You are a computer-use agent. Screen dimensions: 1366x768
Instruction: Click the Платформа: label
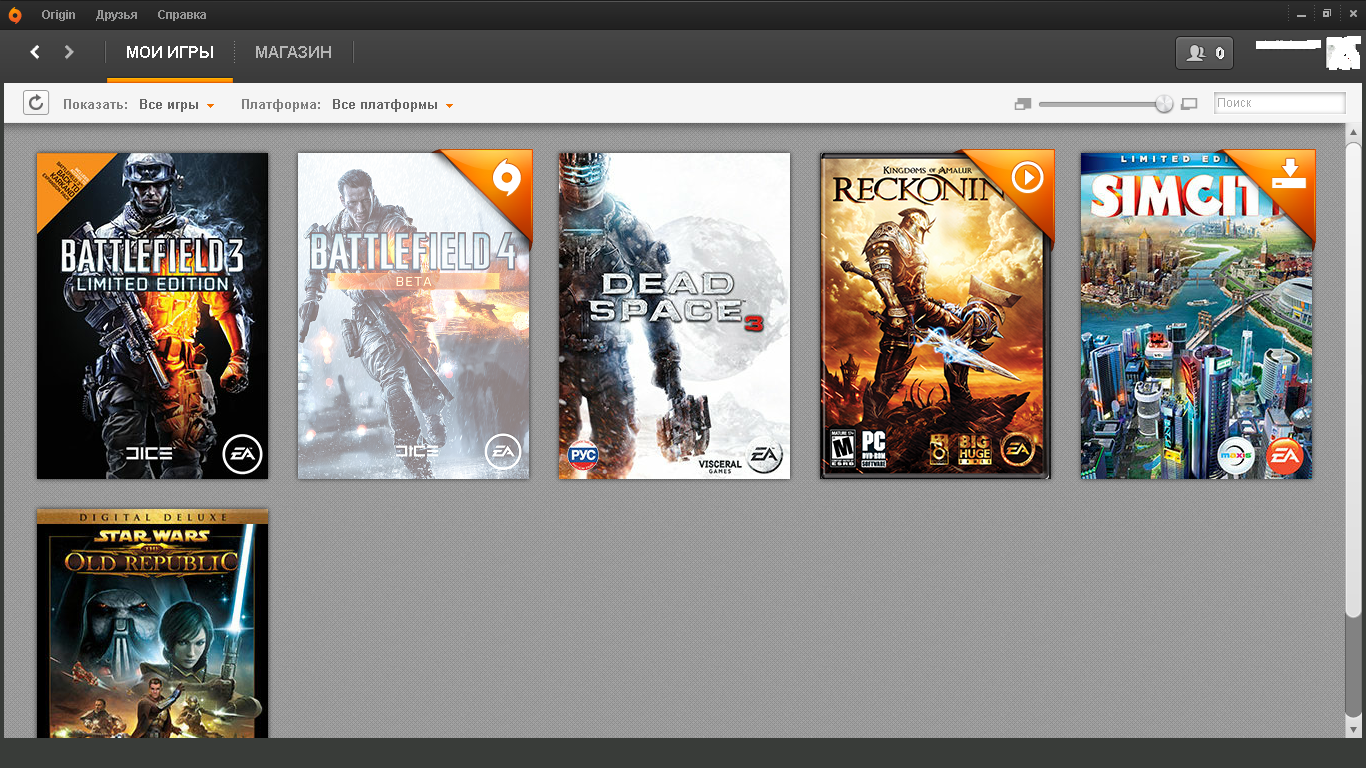pos(281,105)
